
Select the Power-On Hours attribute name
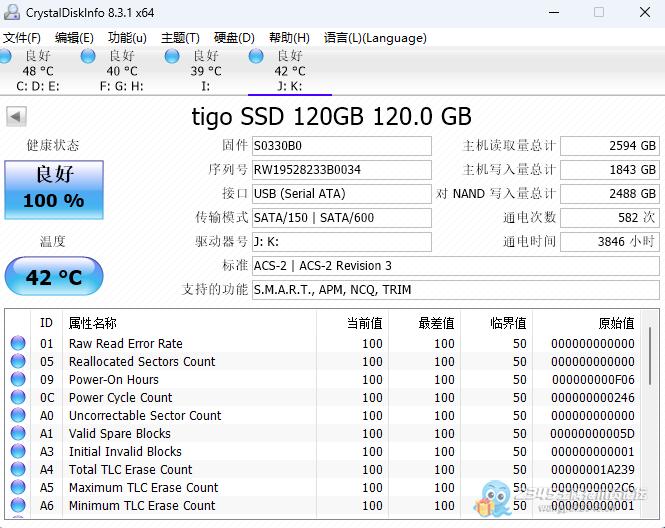(114, 380)
